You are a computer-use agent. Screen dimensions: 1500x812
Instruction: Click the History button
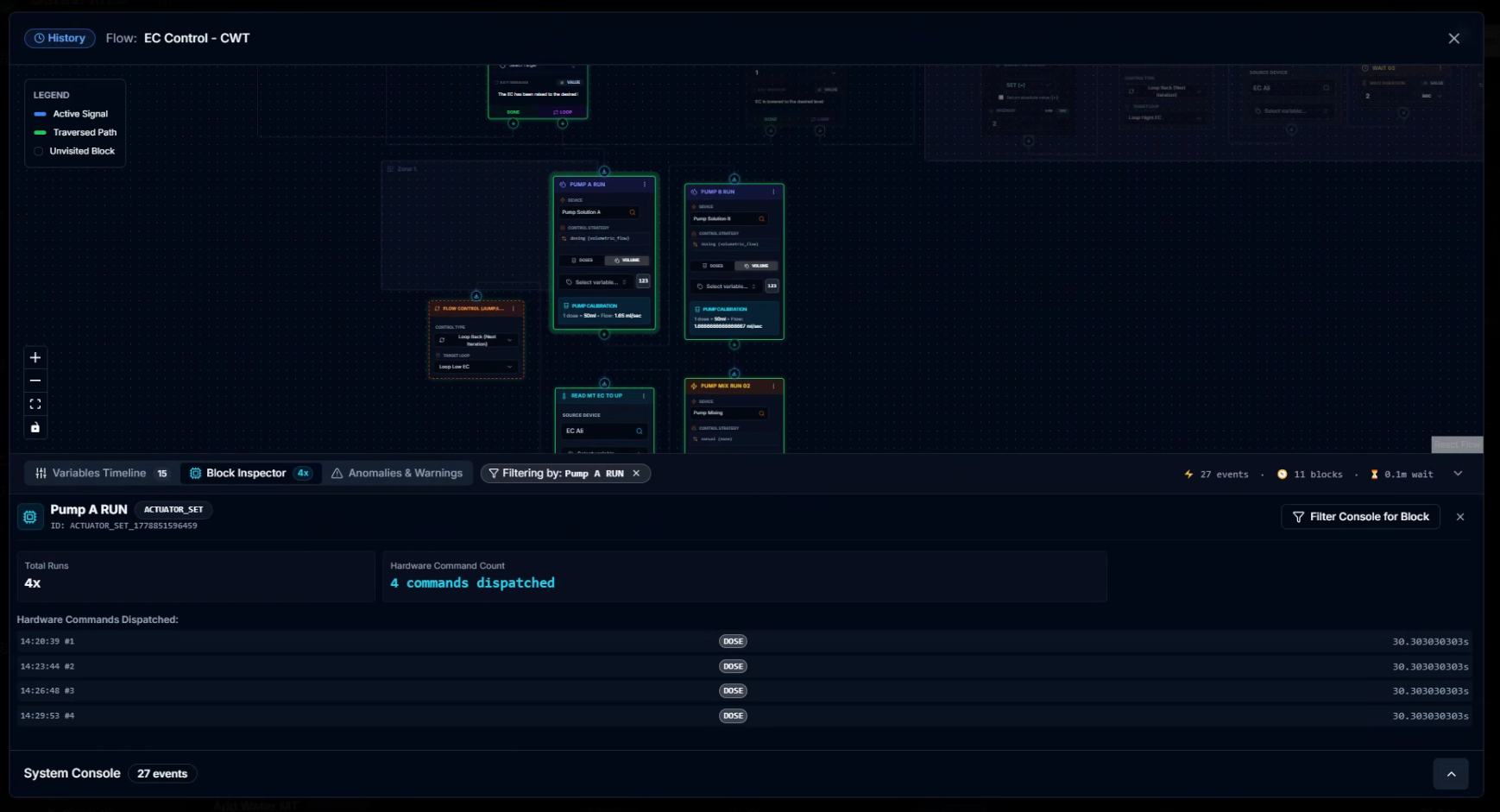60,38
